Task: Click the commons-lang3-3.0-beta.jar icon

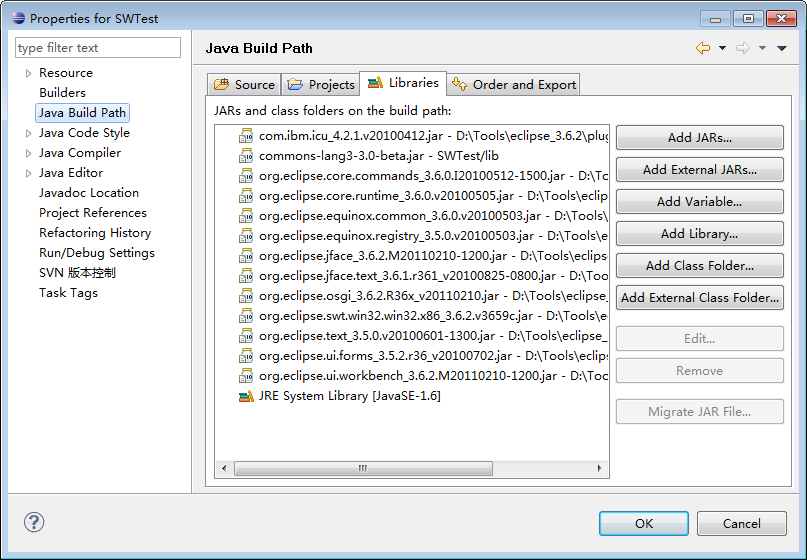Action: tap(246, 156)
